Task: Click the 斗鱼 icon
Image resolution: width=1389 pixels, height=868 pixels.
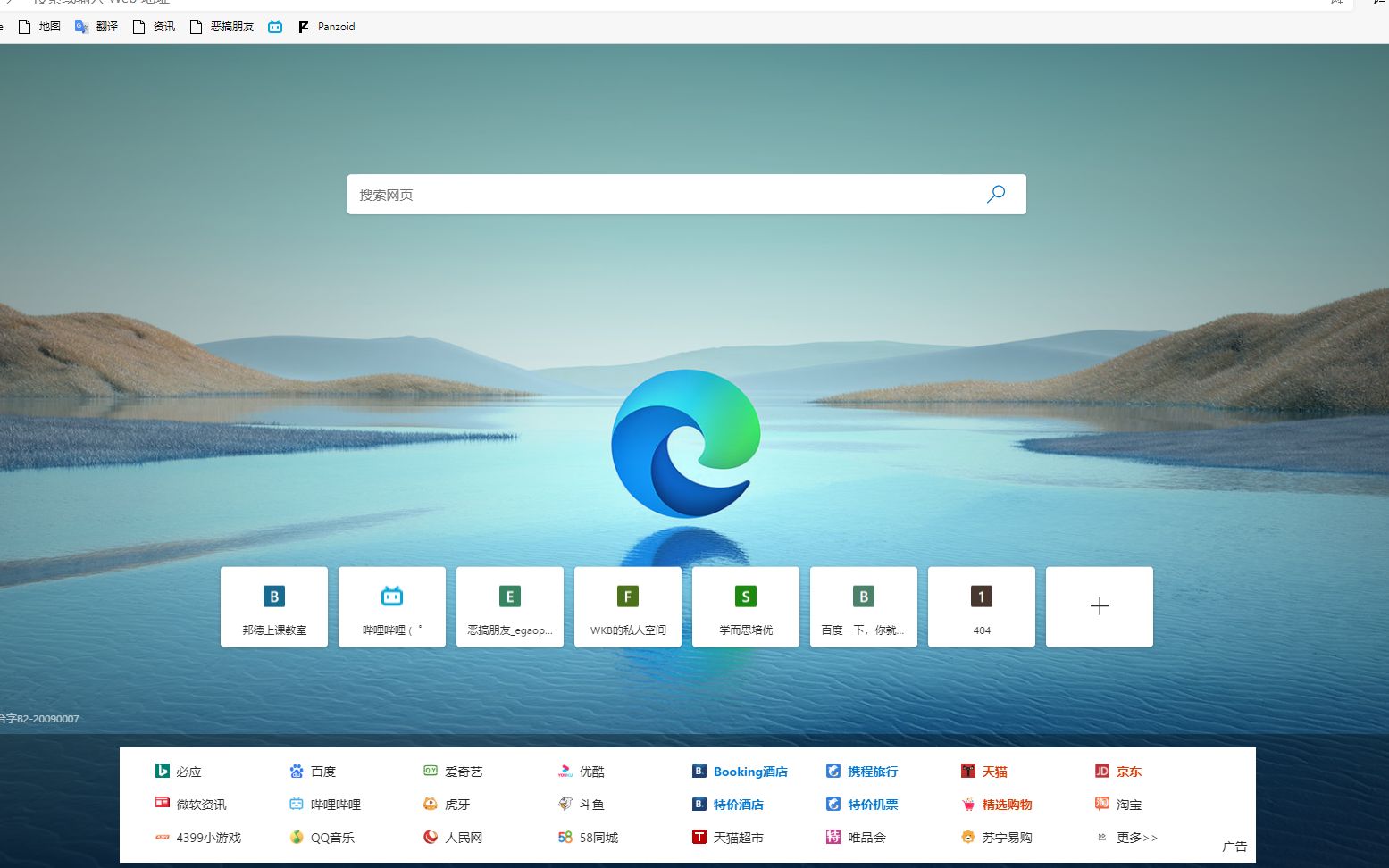Action: pos(565,804)
